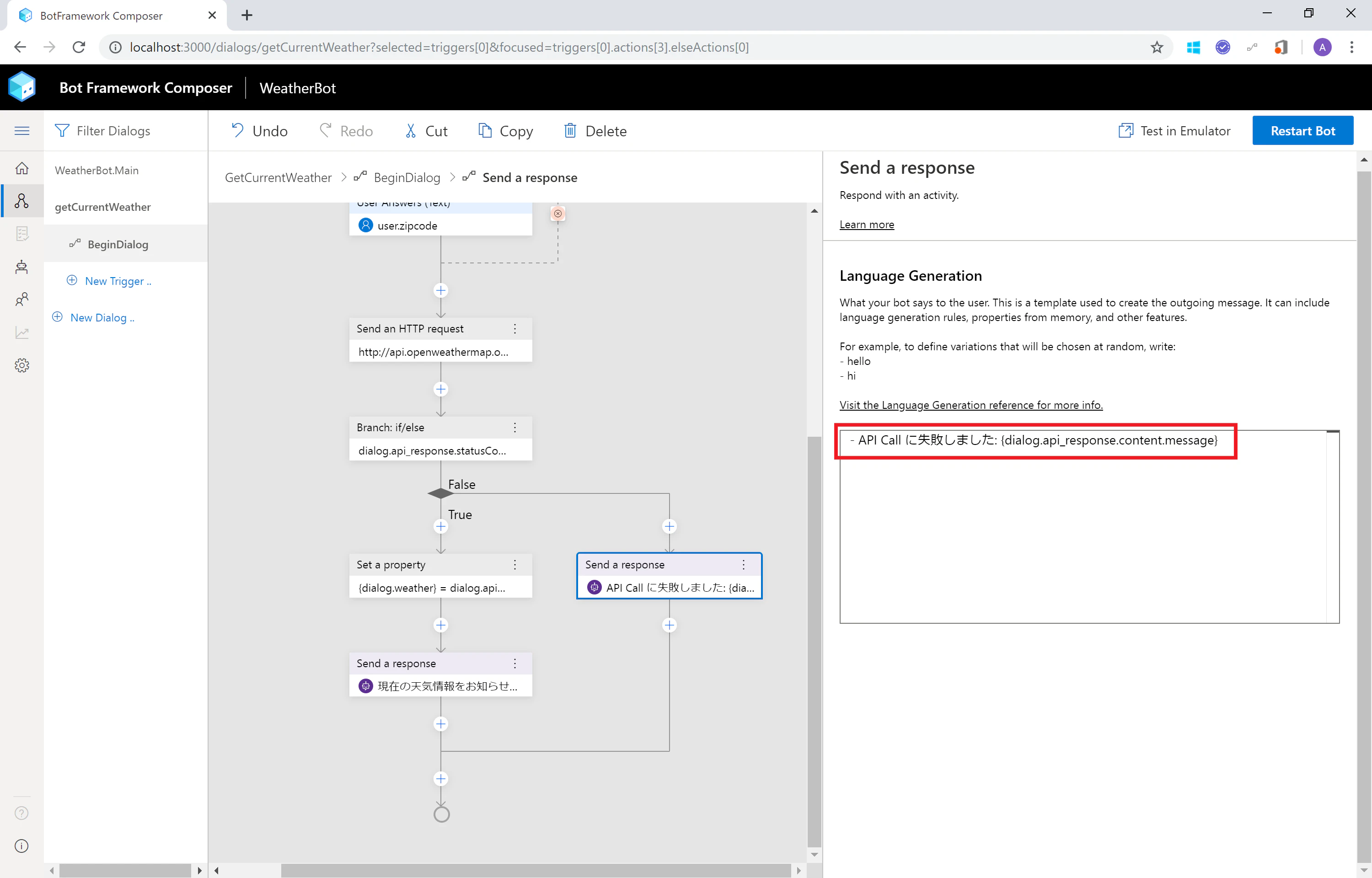Open the robot icon in sidebar
This screenshot has width=1372, height=878.
[x=21, y=266]
